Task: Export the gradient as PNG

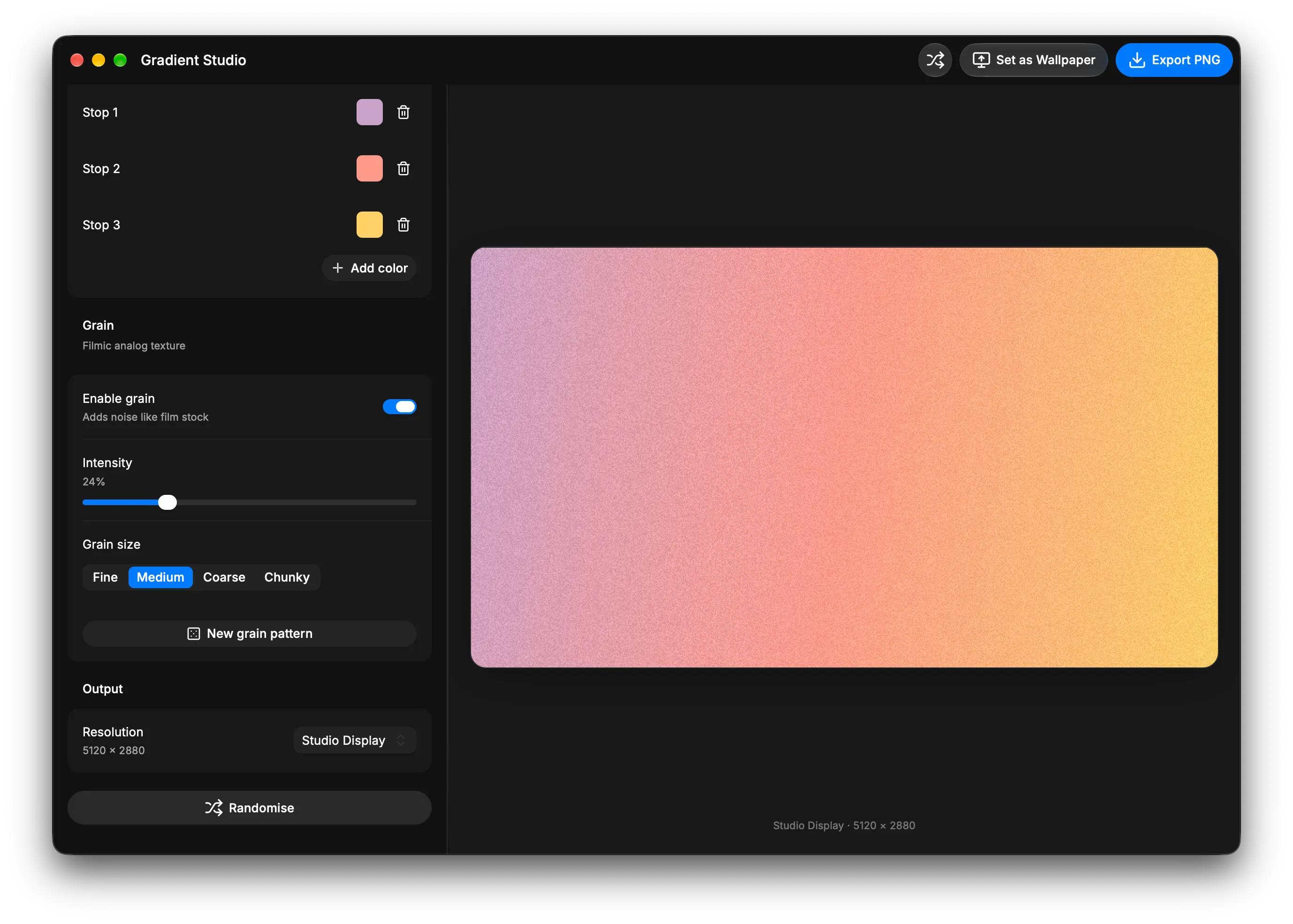Action: [1173, 60]
